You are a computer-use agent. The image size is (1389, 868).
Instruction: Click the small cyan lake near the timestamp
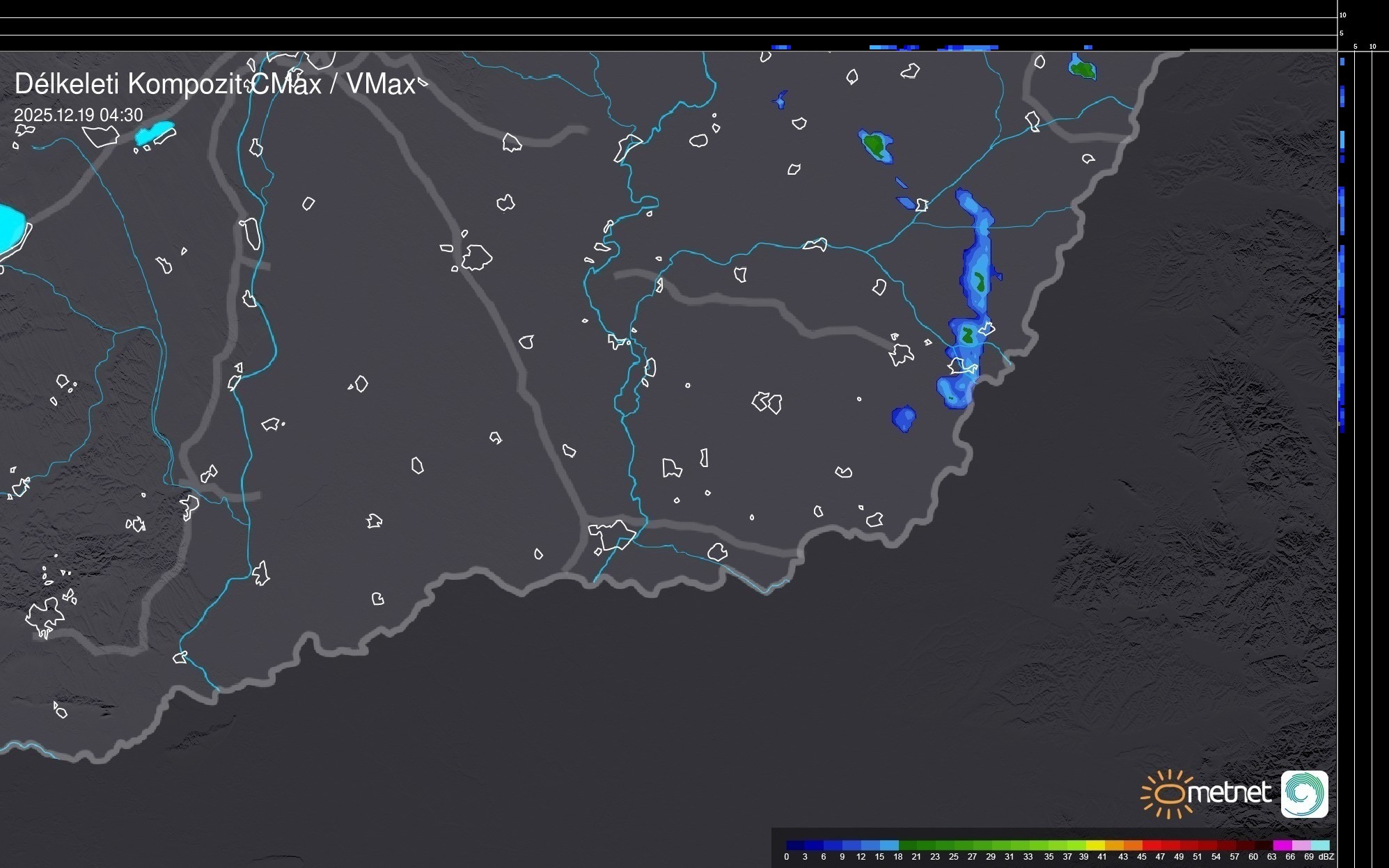(155, 132)
